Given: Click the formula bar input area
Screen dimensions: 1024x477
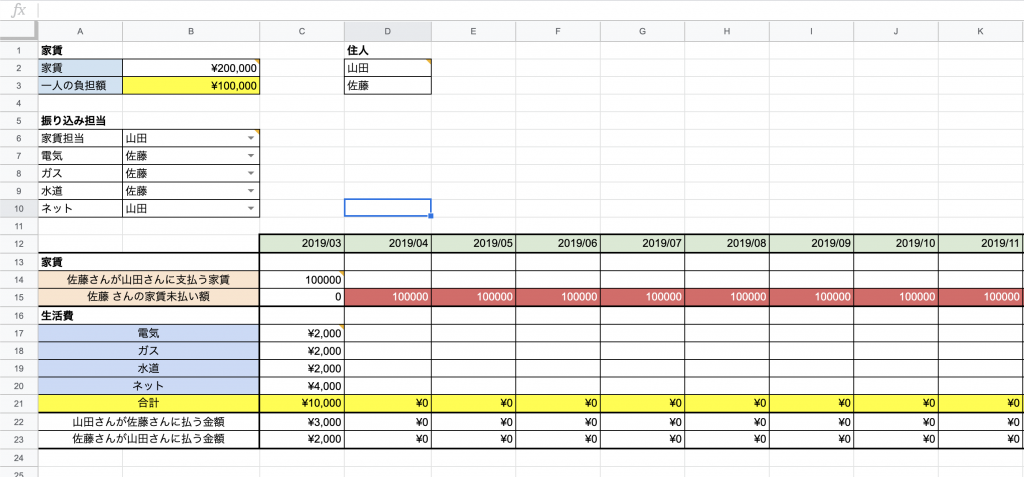Looking at the screenshot, I should (529, 10).
